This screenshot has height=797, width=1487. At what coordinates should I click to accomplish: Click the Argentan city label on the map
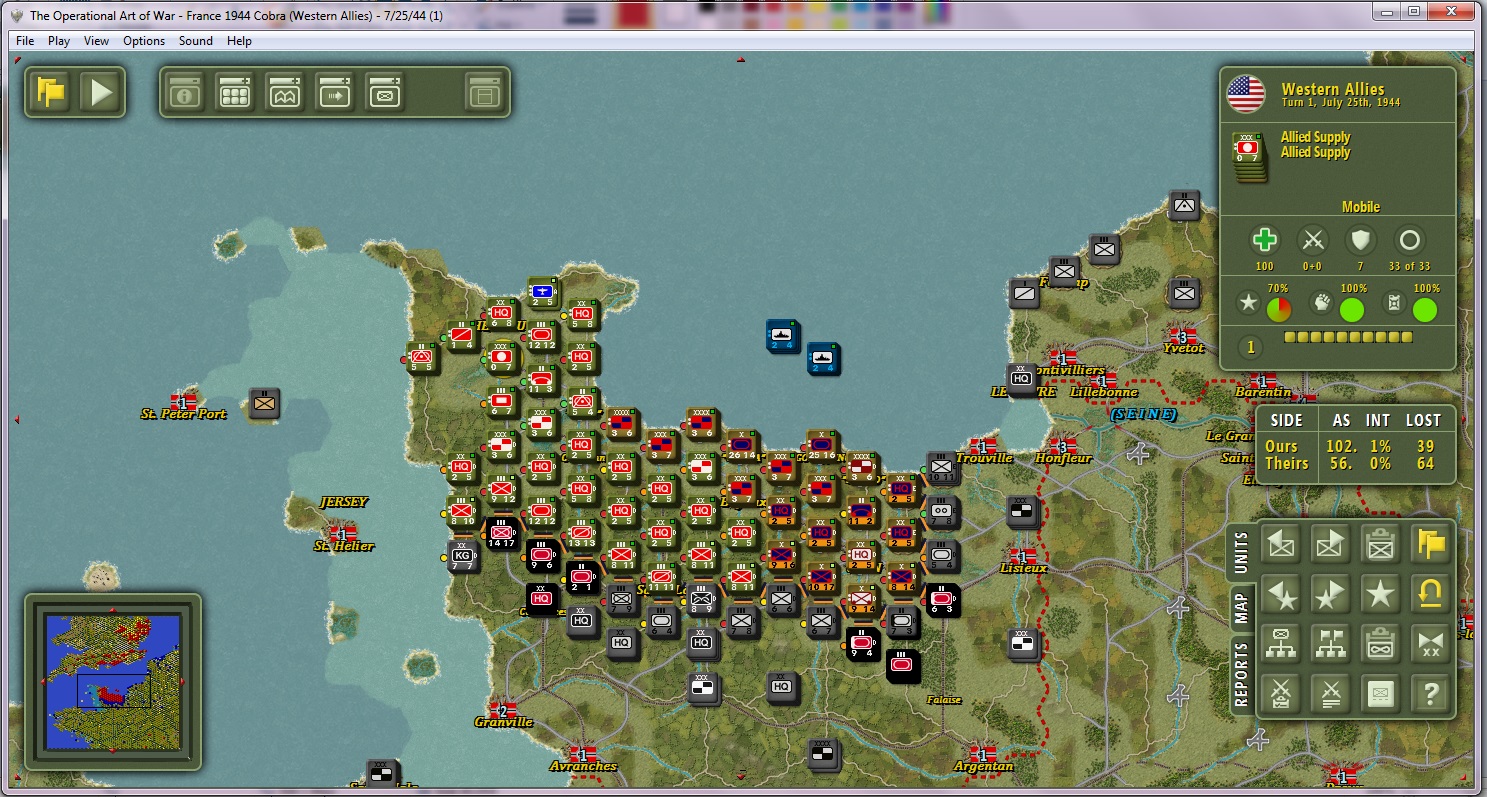[x=984, y=766]
